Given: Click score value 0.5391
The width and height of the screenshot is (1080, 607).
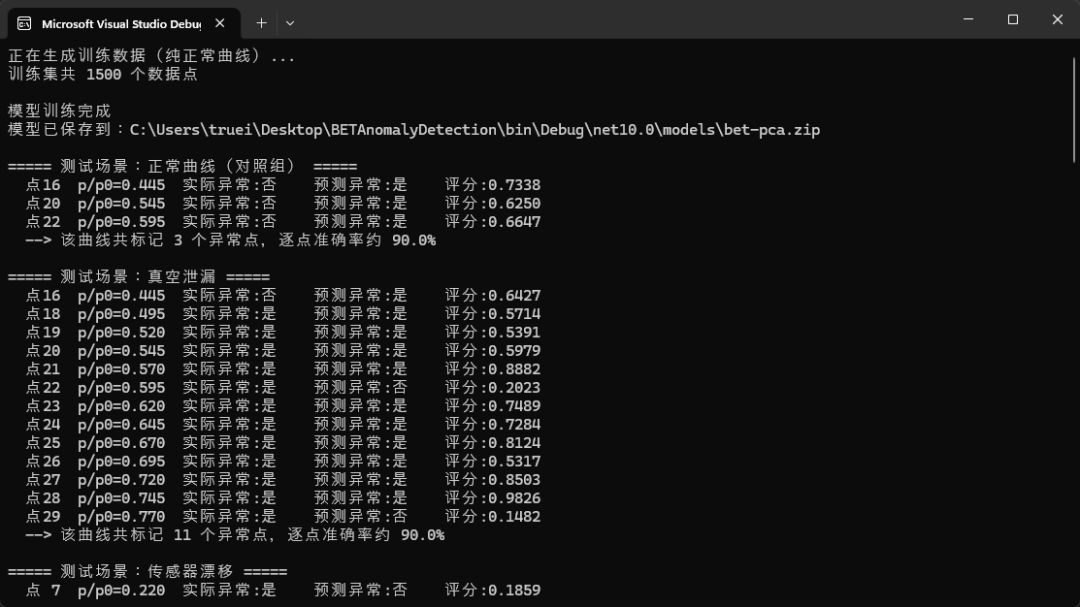Looking at the screenshot, I should (x=514, y=332).
